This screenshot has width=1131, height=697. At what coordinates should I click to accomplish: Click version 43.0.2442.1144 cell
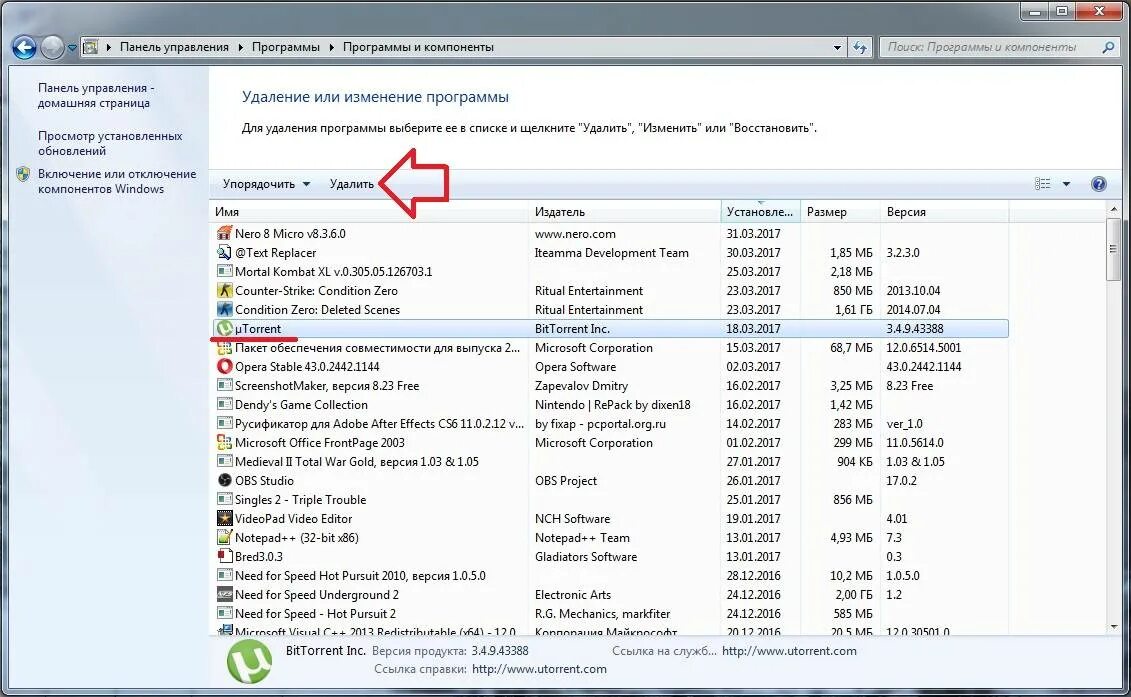(923, 367)
